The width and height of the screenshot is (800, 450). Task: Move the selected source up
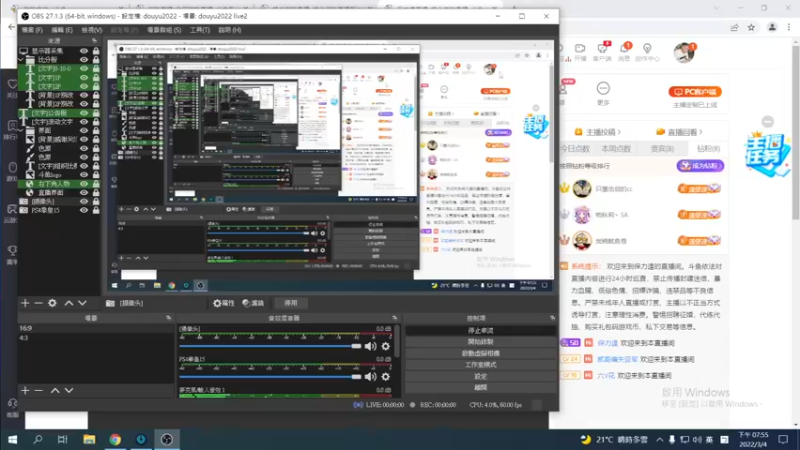click(68, 303)
